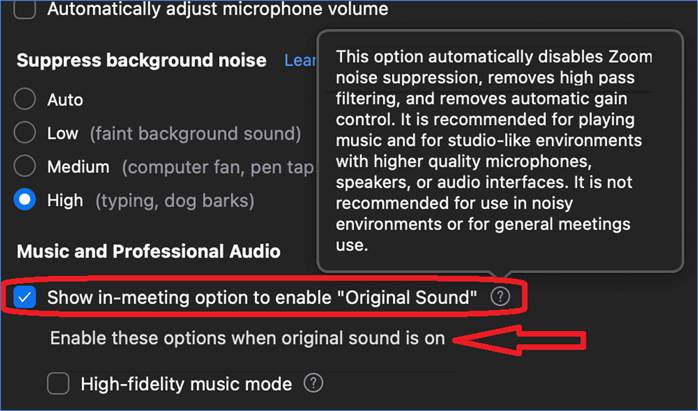Screen dimensions: 698x411
Task: Click the "(typing, dog barks)" hint text
Action: [x=175, y=200]
